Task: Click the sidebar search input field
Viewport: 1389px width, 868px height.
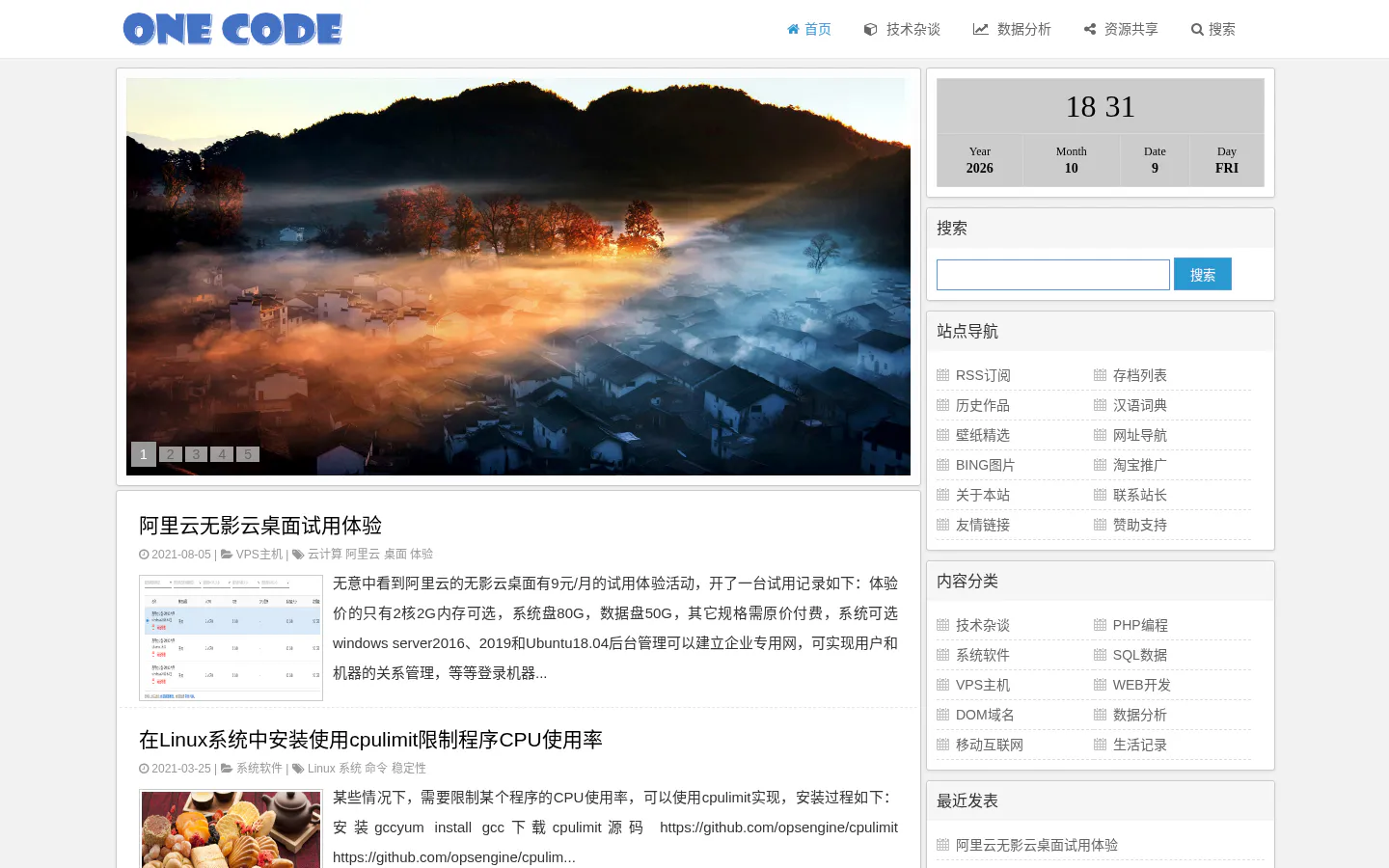Action: pos(1053,275)
